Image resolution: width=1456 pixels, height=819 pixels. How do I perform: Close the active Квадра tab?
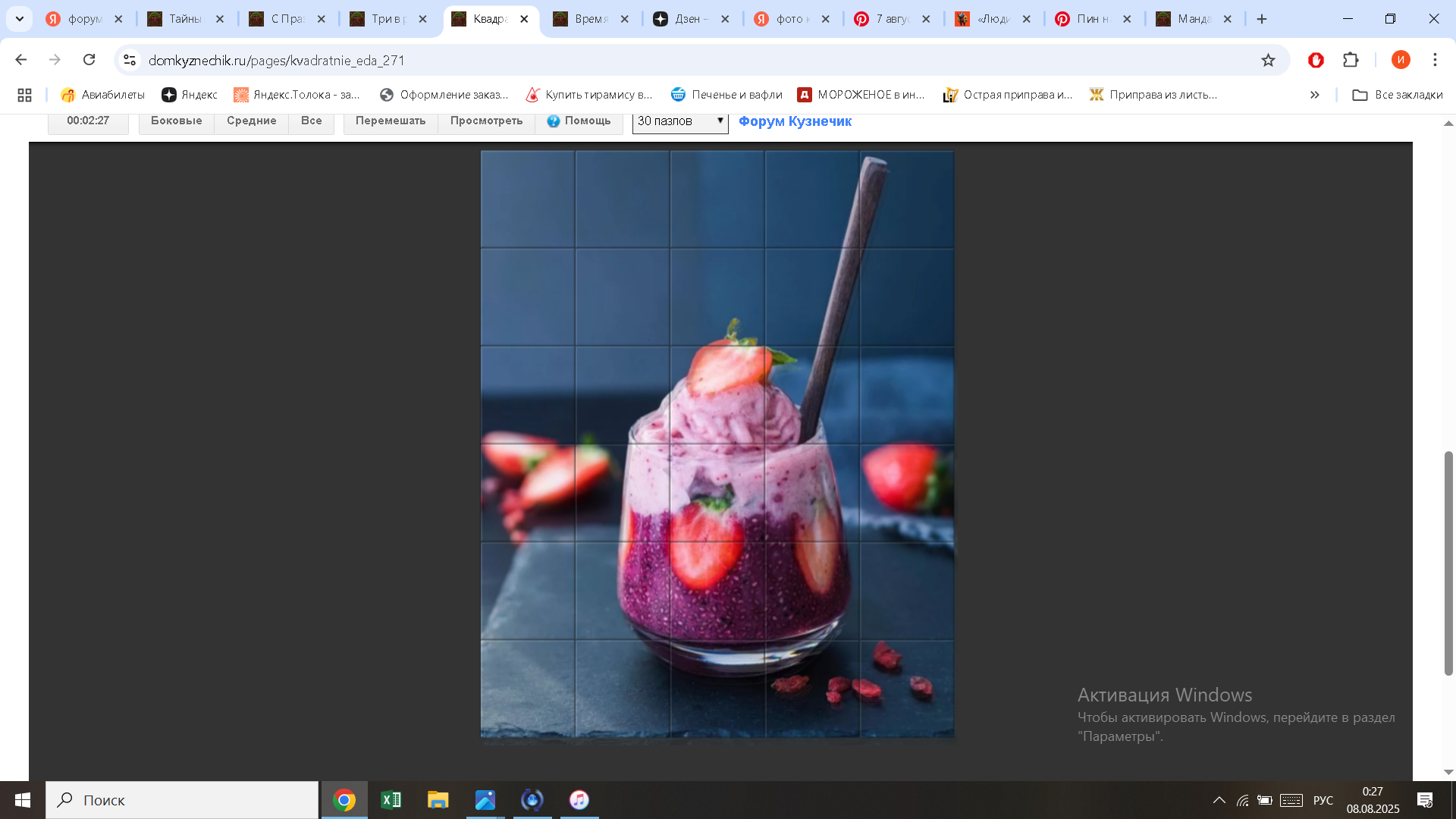click(524, 19)
